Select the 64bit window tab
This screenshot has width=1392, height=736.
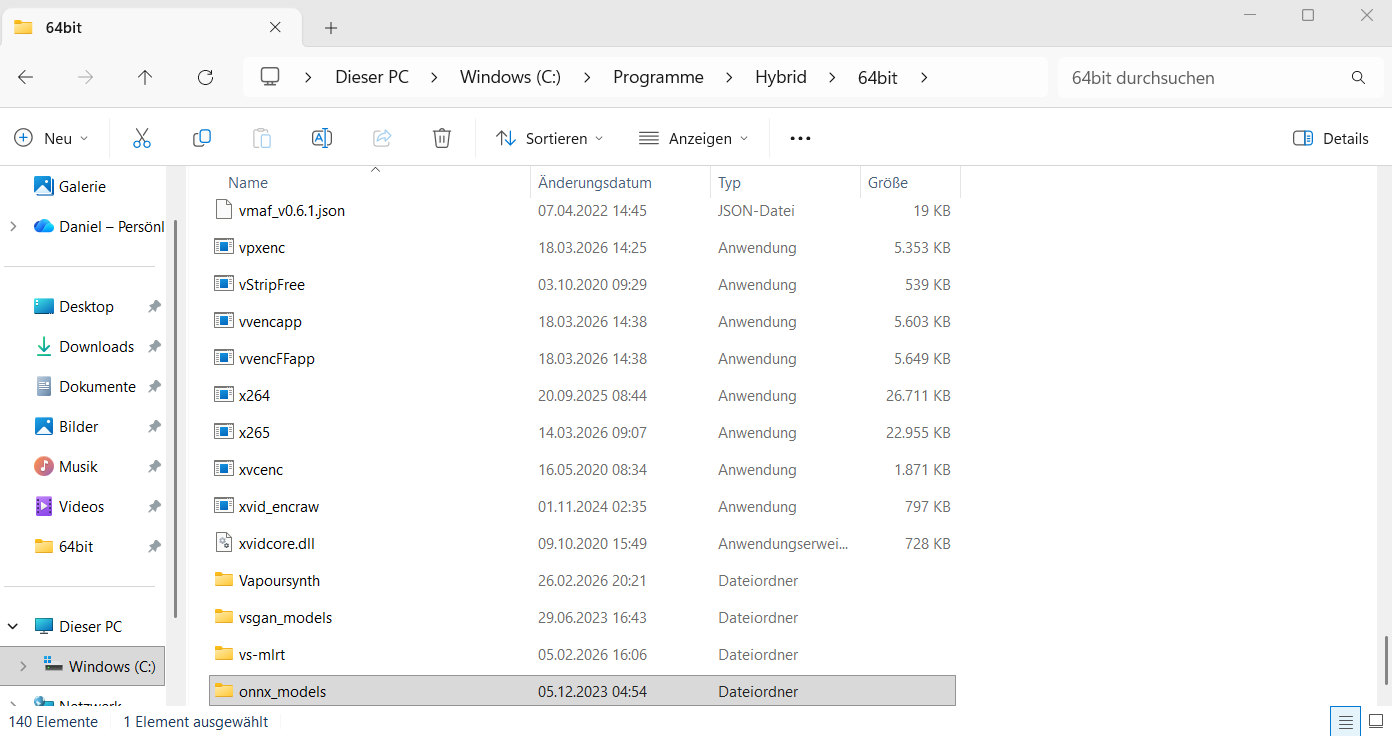tap(150, 27)
